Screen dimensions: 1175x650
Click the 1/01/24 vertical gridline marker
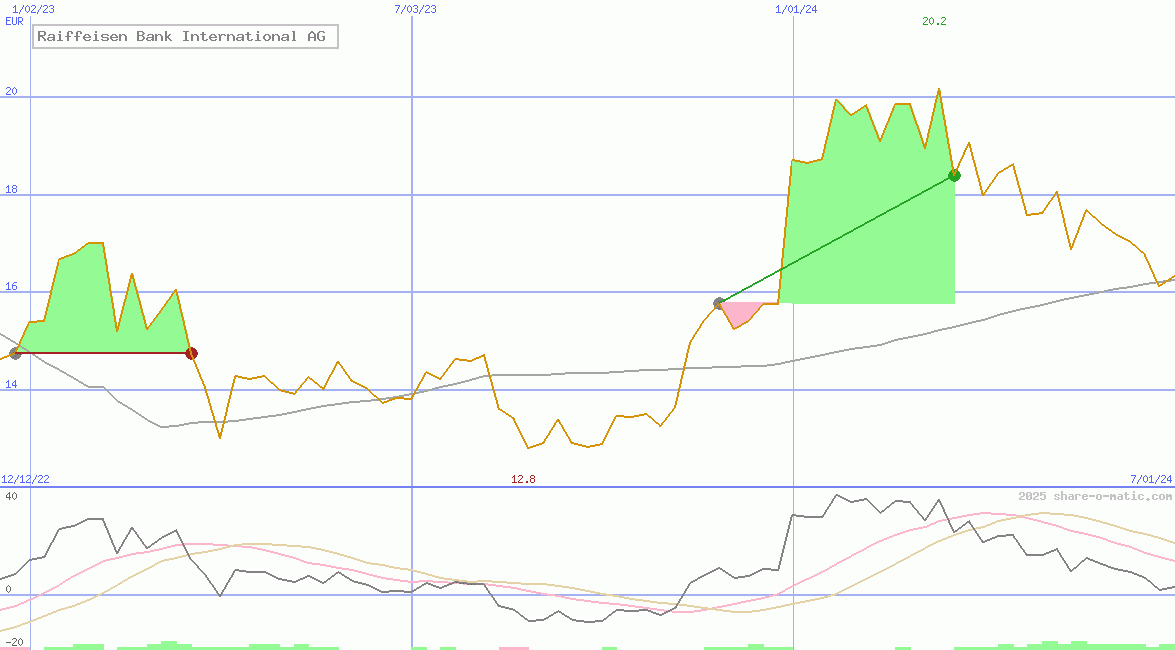click(x=792, y=8)
